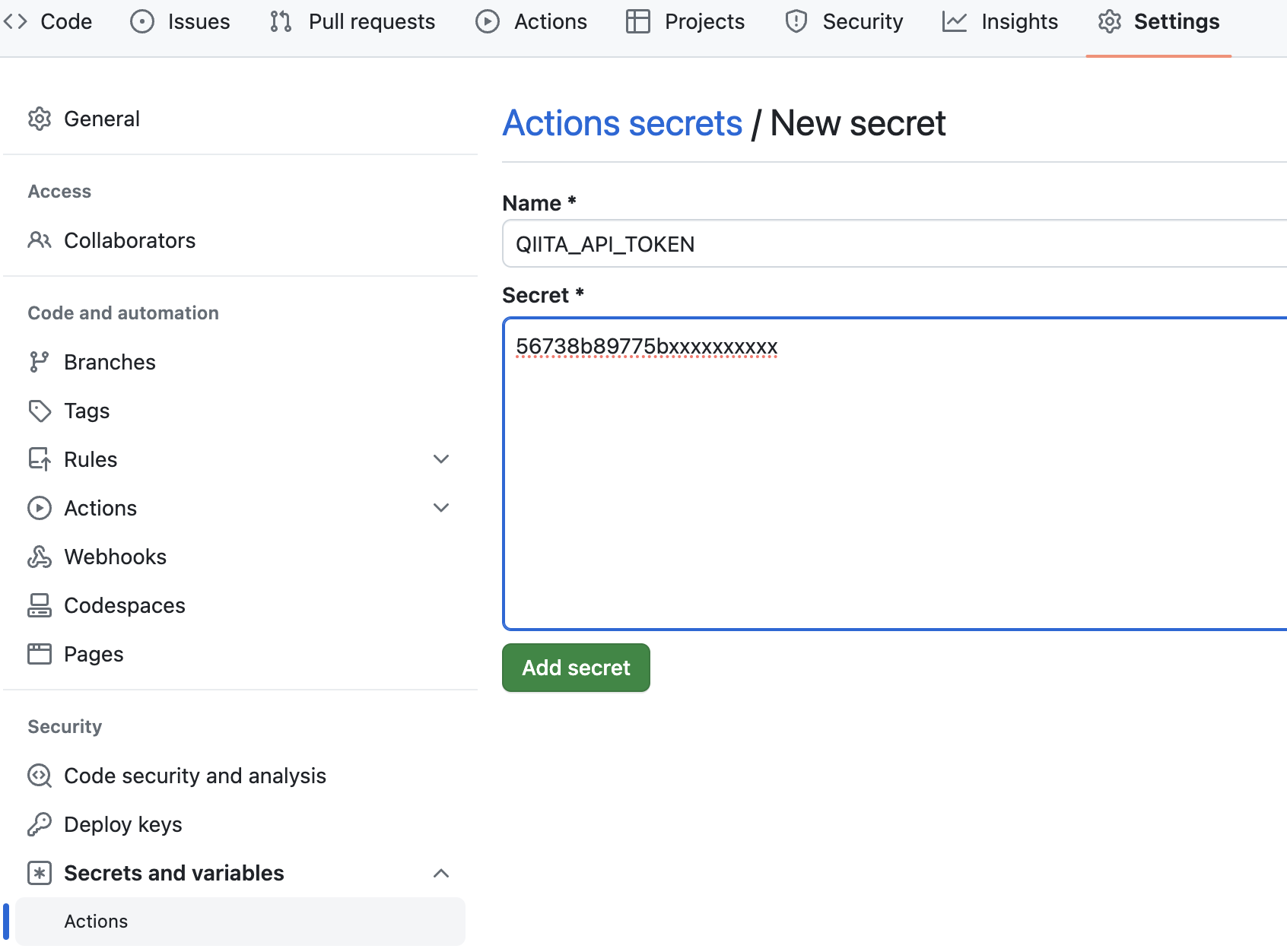This screenshot has height=952, width=1287.
Task: Follow the Actions secrets breadcrumb link
Action: pos(622,123)
